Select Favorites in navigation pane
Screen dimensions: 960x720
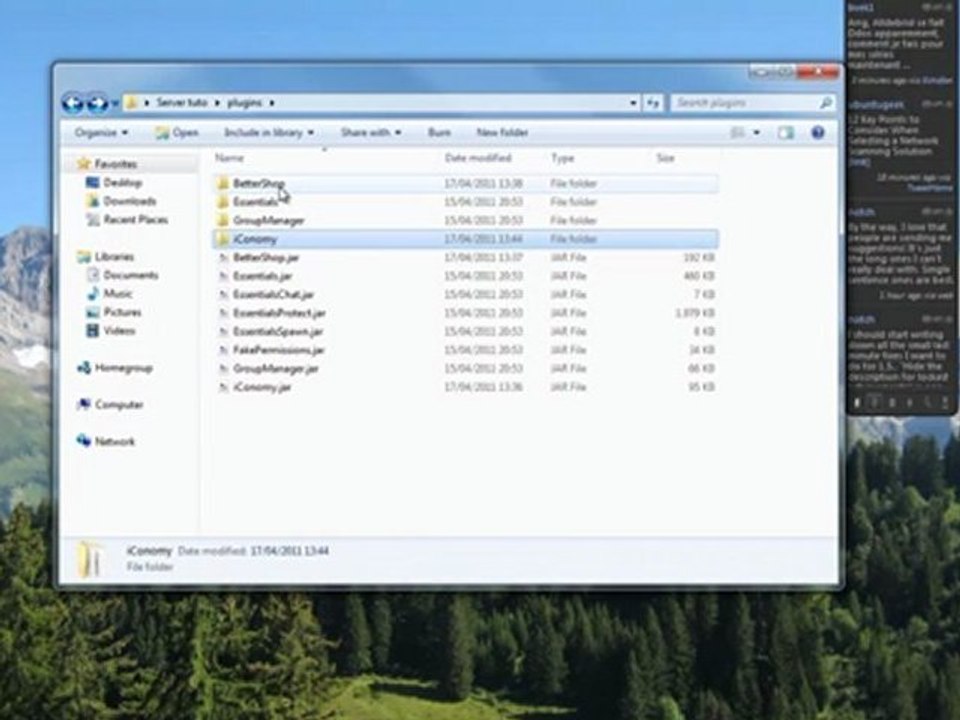(x=116, y=163)
